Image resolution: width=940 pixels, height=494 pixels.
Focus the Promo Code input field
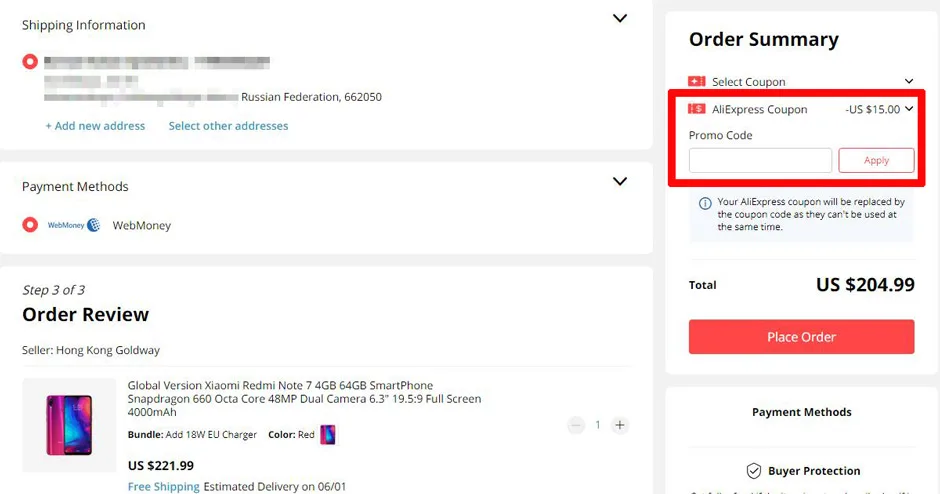click(760, 160)
